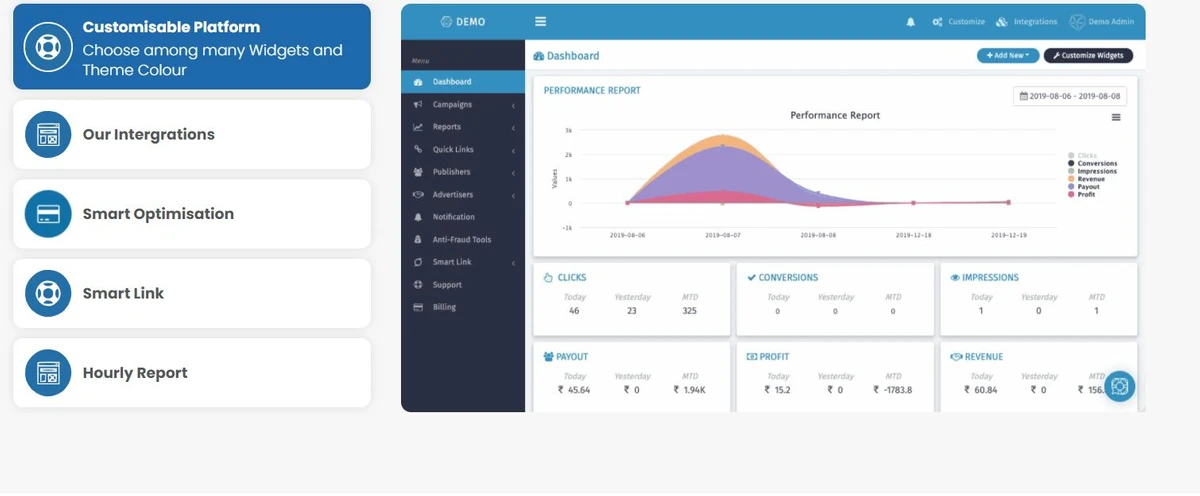
Task: Select the Customisable Platform feature tab
Action: (x=192, y=47)
